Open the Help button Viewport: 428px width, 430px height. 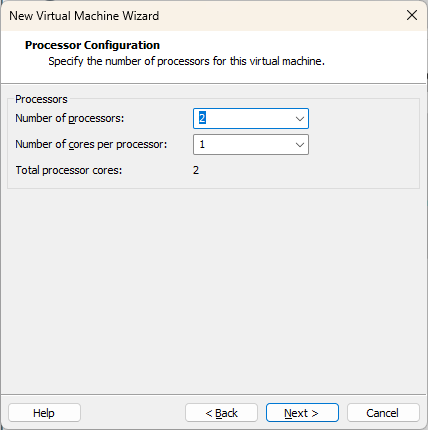(x=44, y=413)
